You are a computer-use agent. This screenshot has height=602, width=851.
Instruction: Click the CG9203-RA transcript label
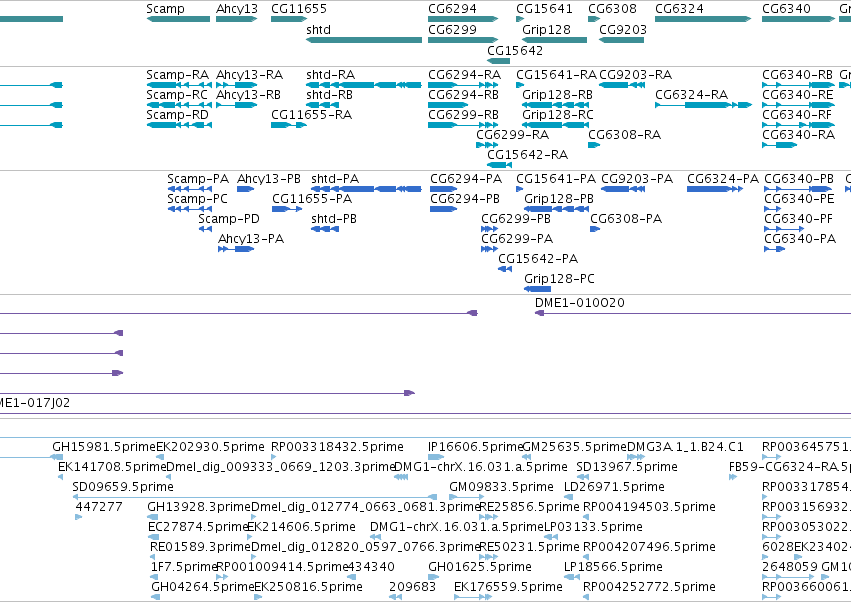tap(636, 75)
